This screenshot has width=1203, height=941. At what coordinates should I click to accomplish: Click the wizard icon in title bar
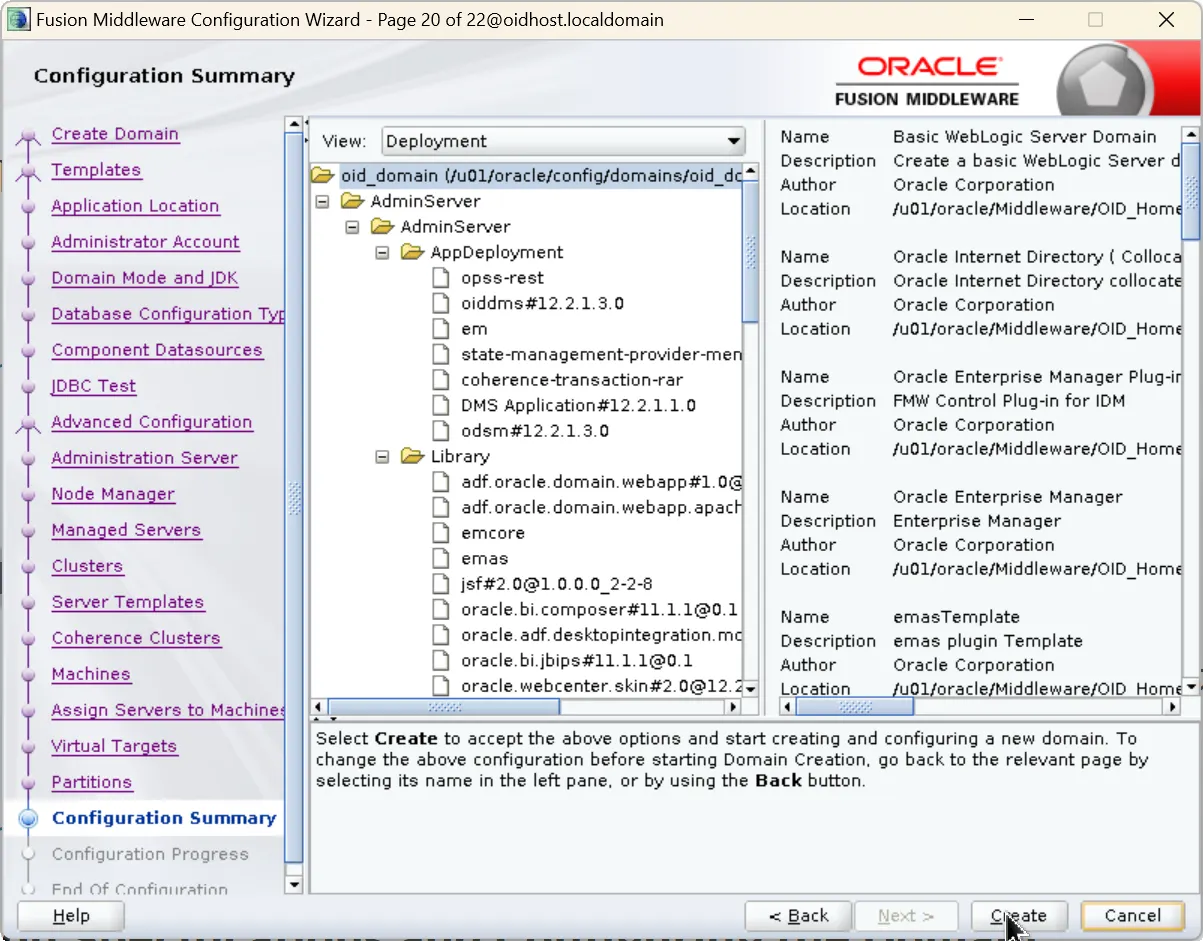(x=18, y=20)
